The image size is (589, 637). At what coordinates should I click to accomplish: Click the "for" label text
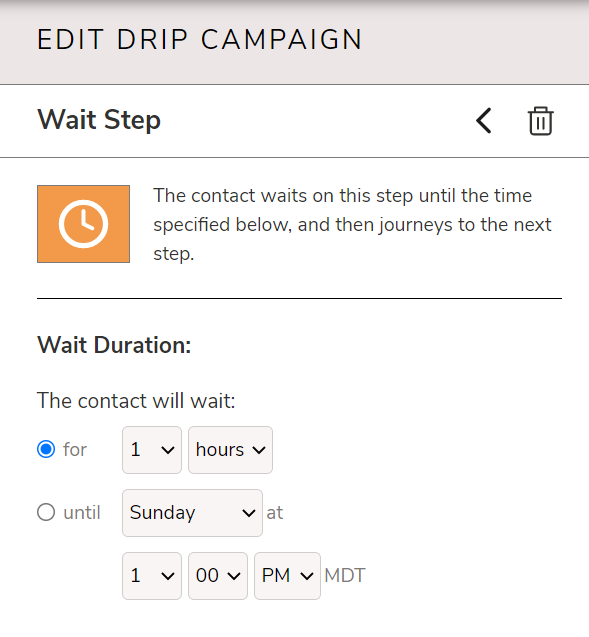click(x=75, y=450)
